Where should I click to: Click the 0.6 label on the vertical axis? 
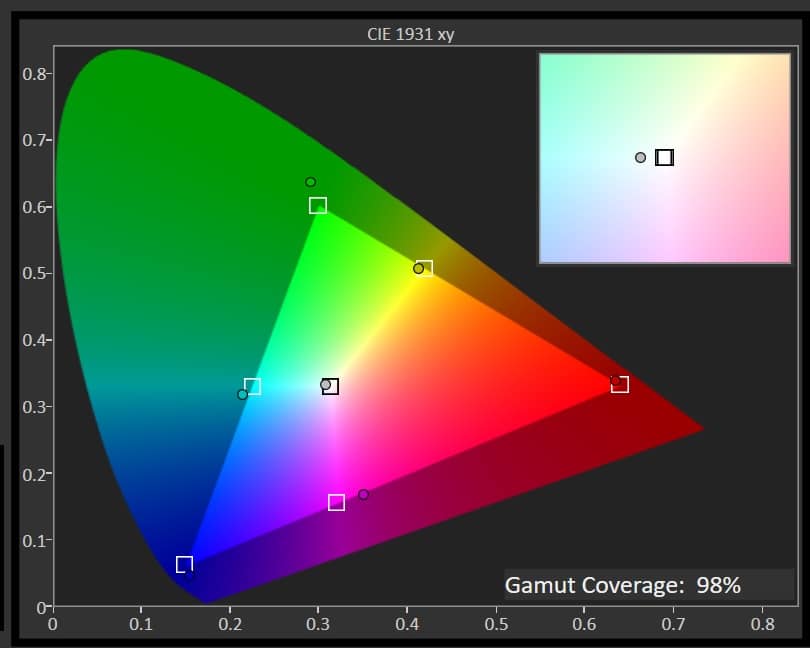click(x=34, y=207)
